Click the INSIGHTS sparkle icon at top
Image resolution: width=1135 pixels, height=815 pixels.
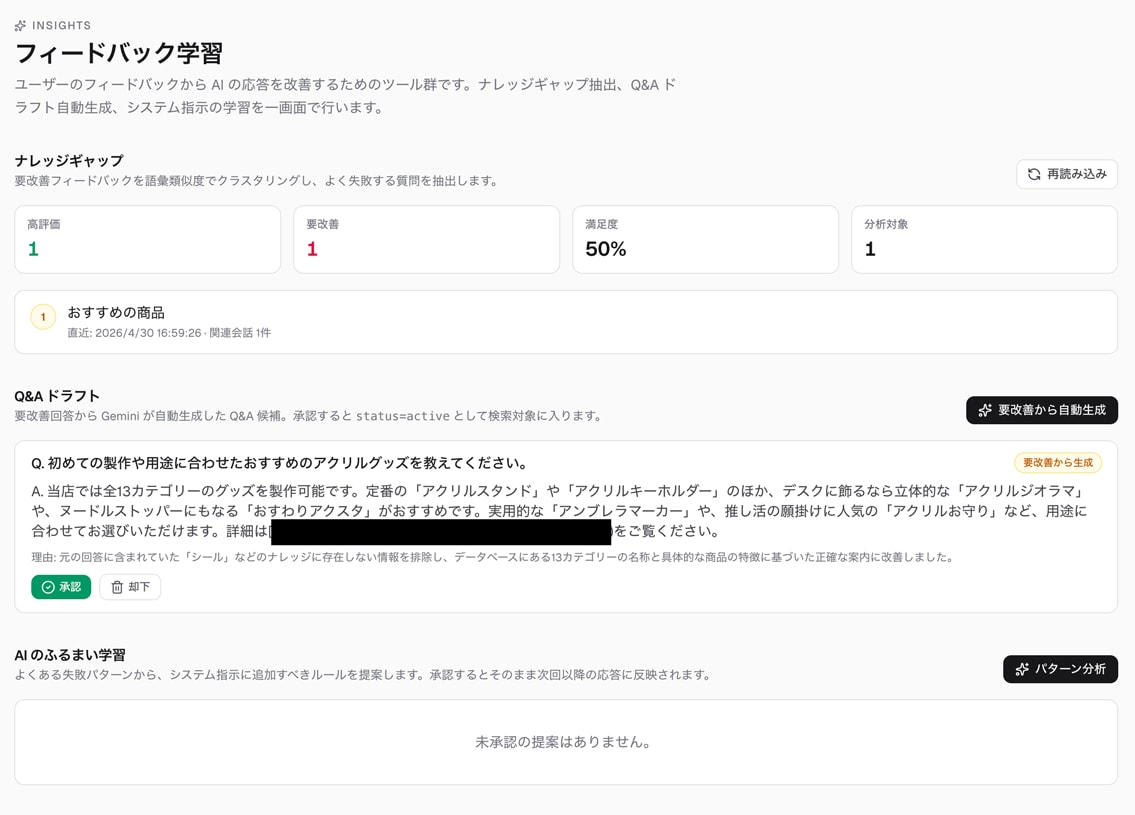pos(20,25)
